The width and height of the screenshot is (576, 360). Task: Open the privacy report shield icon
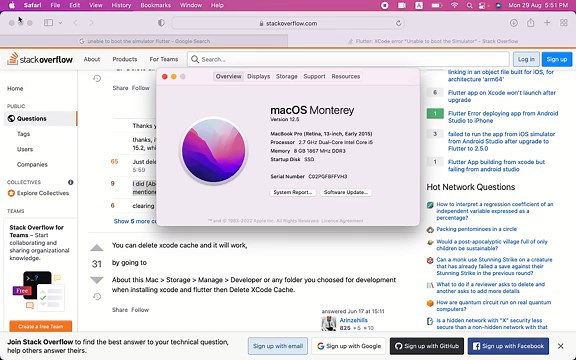[161, 23]
